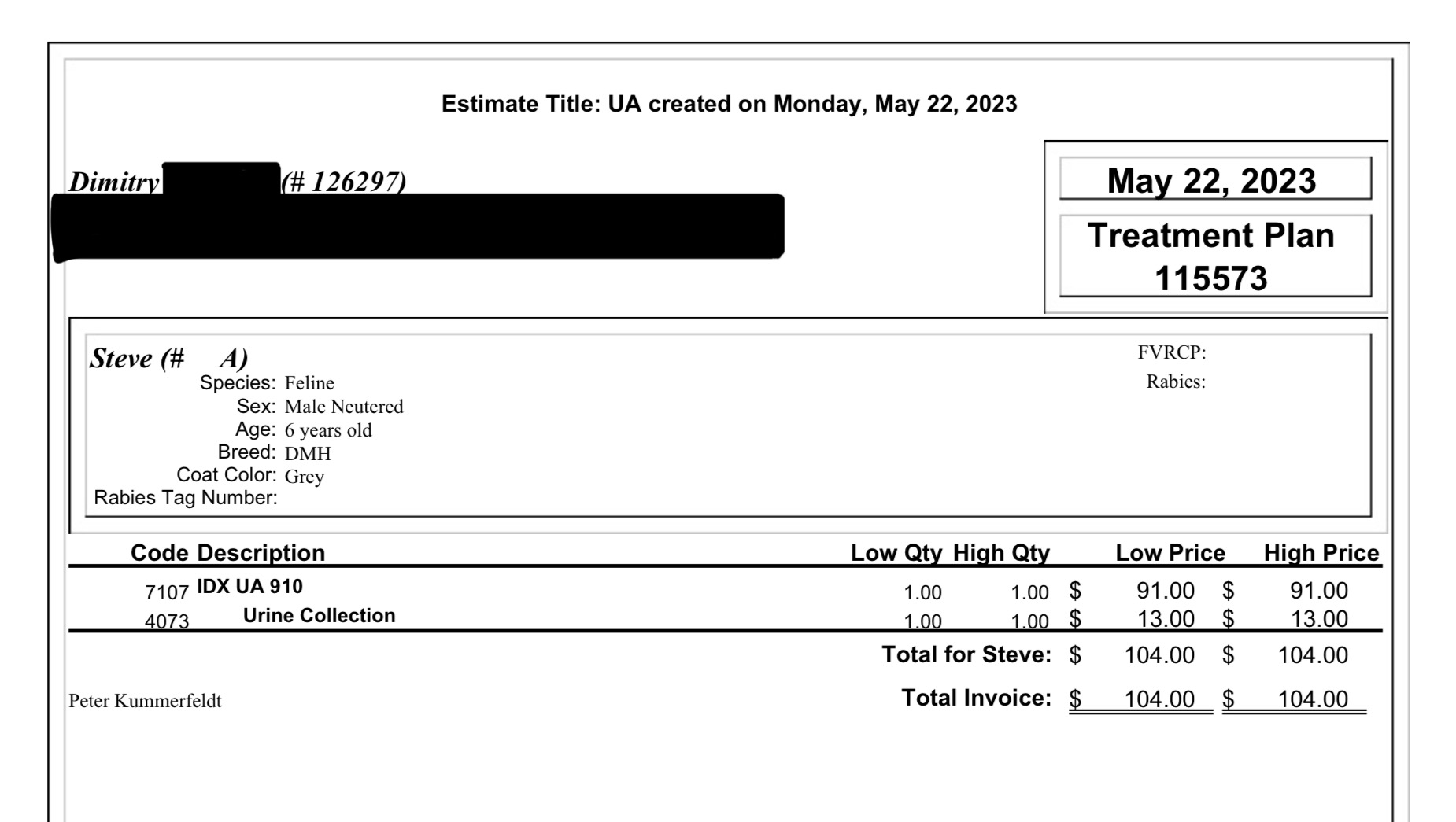1456x822 pixels.
Task: Click the Urine Collection line item
Action: 319,616
